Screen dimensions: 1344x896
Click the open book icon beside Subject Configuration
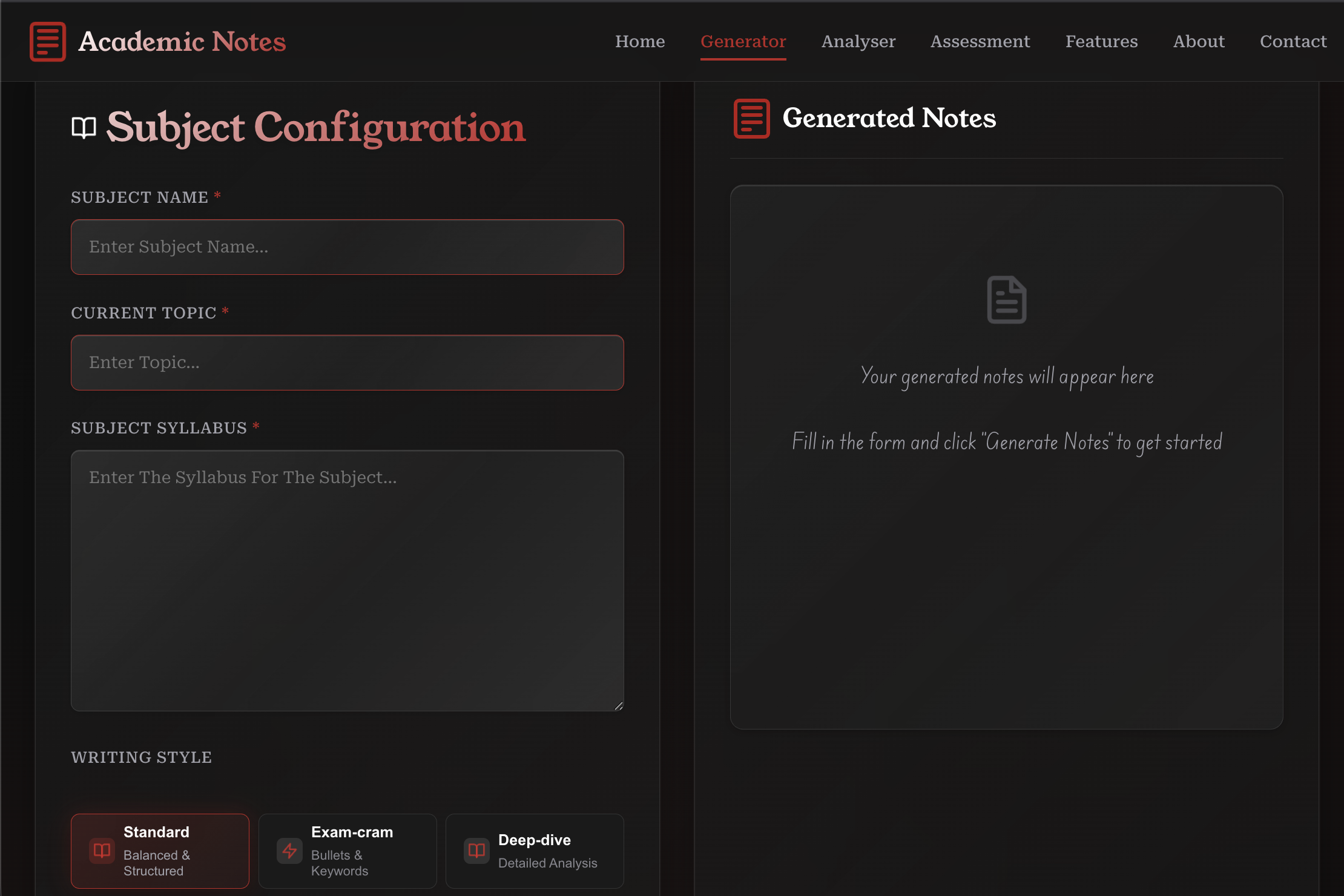point(84,128)
